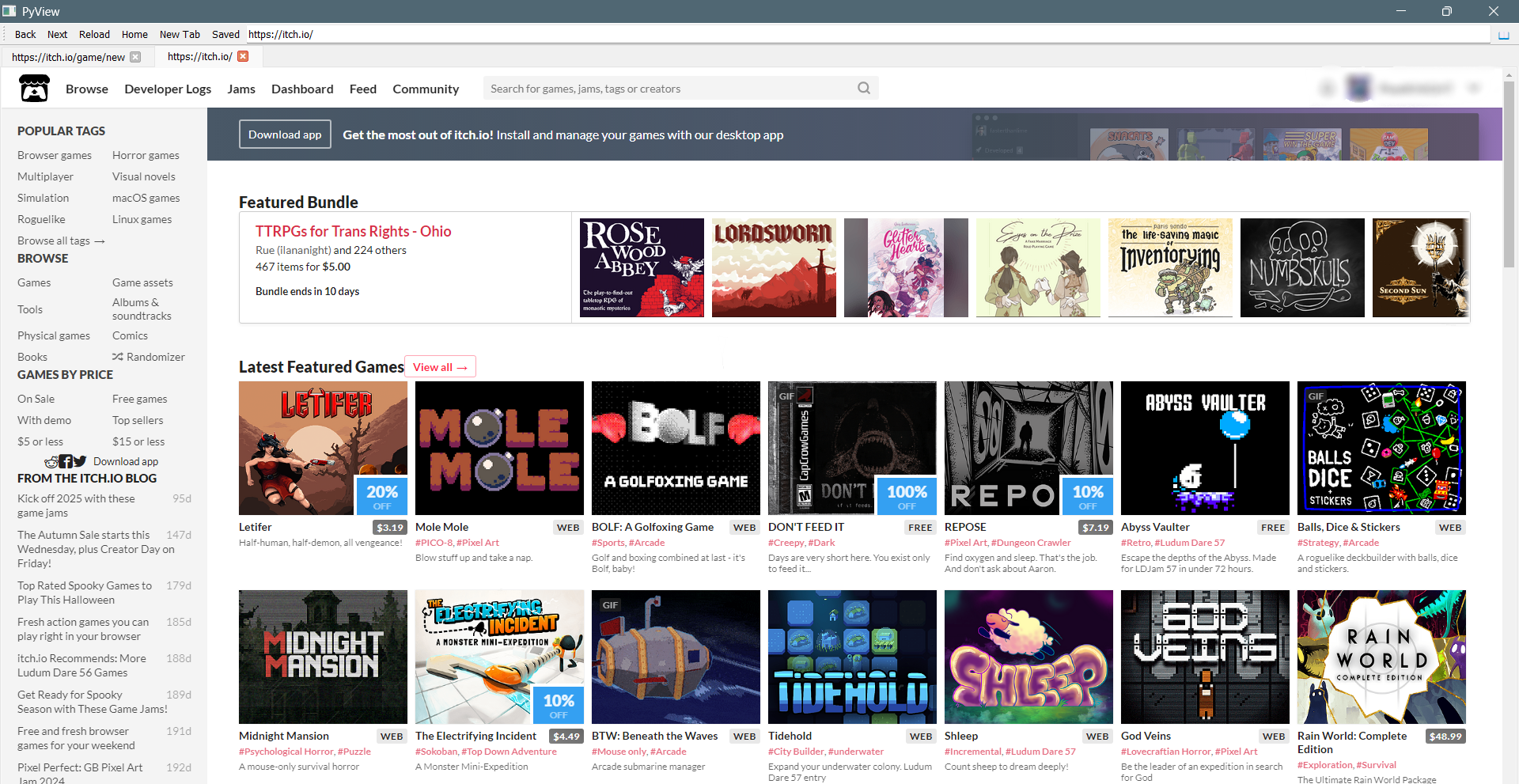This screenshot has height=784, width=1519.
Task: Click the 10% OFF badge on Electrifying Incident
Action: coord(559,705)
